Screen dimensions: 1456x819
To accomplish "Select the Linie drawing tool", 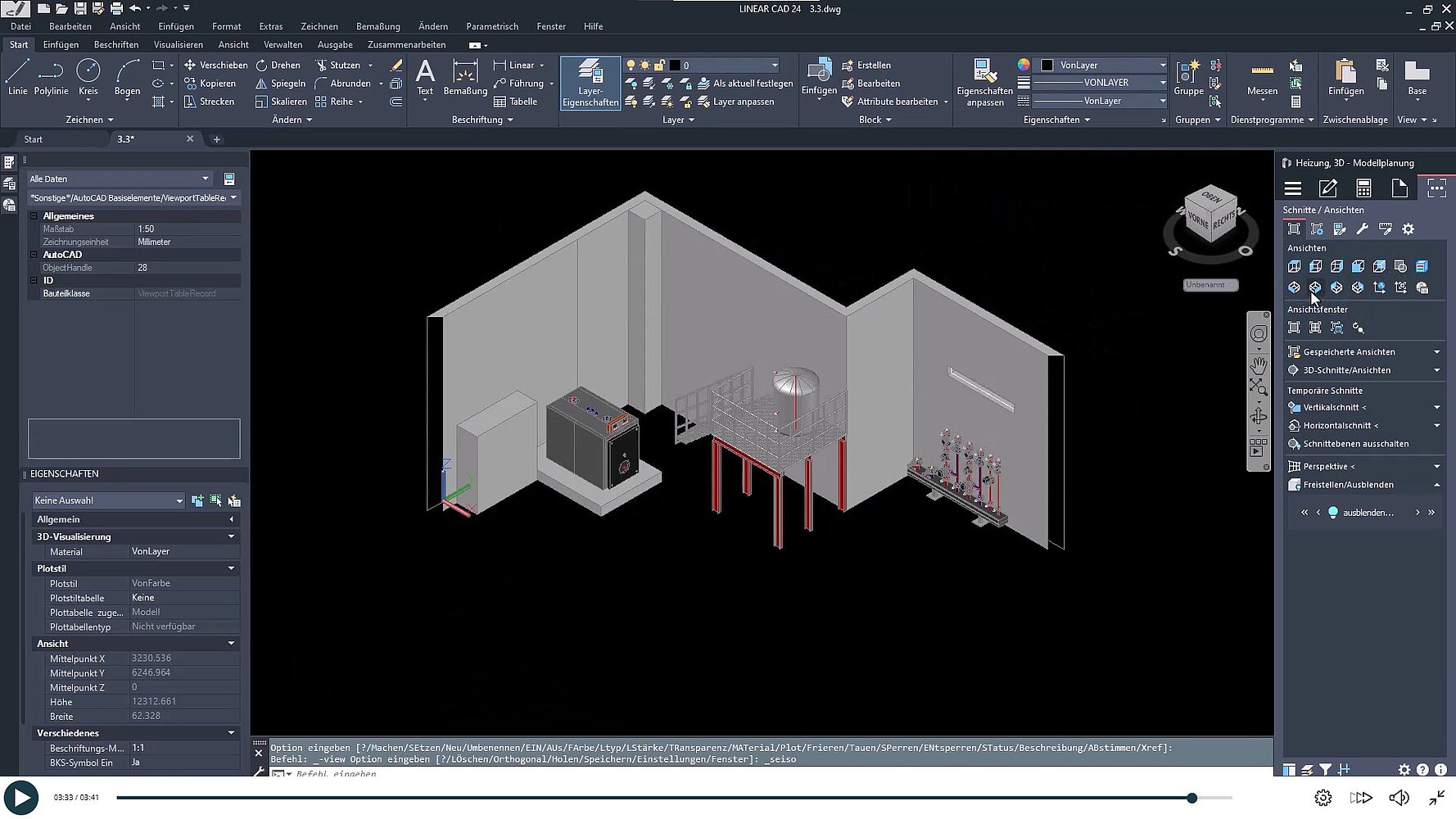I will (17, 78).
